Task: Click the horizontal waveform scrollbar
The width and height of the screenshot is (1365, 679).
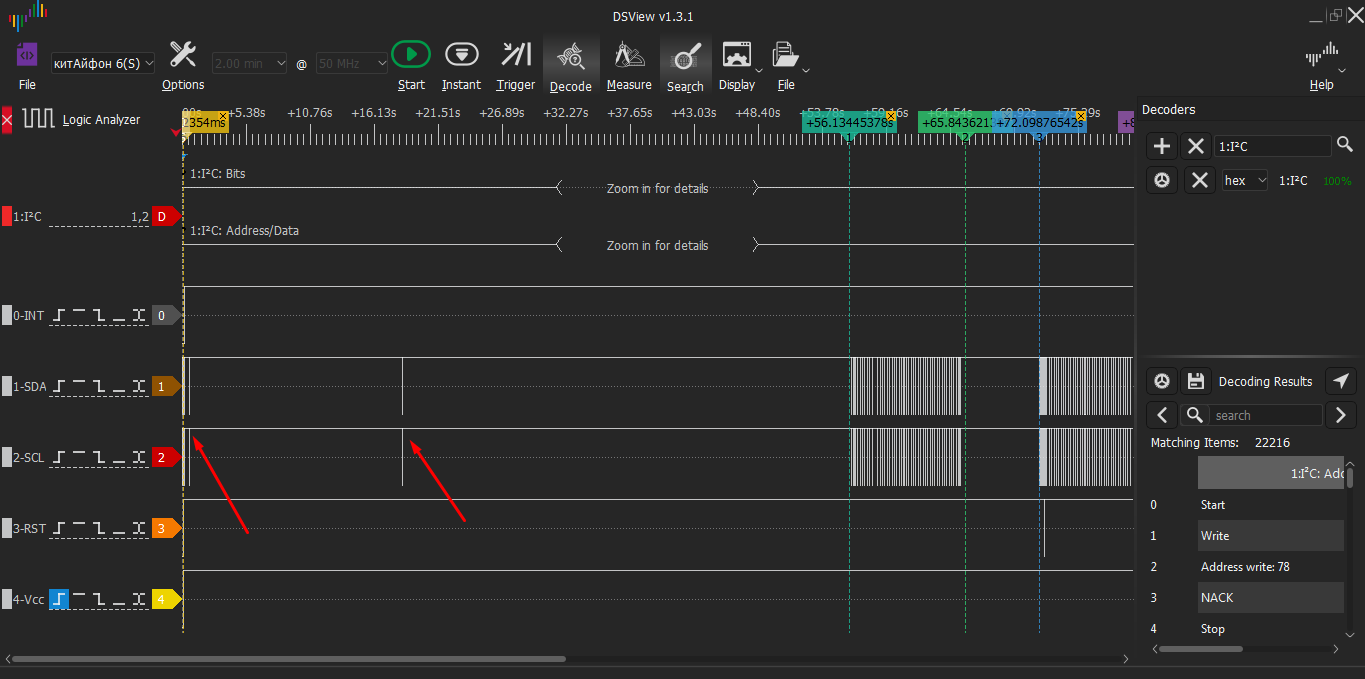Action: coord(289,659)
